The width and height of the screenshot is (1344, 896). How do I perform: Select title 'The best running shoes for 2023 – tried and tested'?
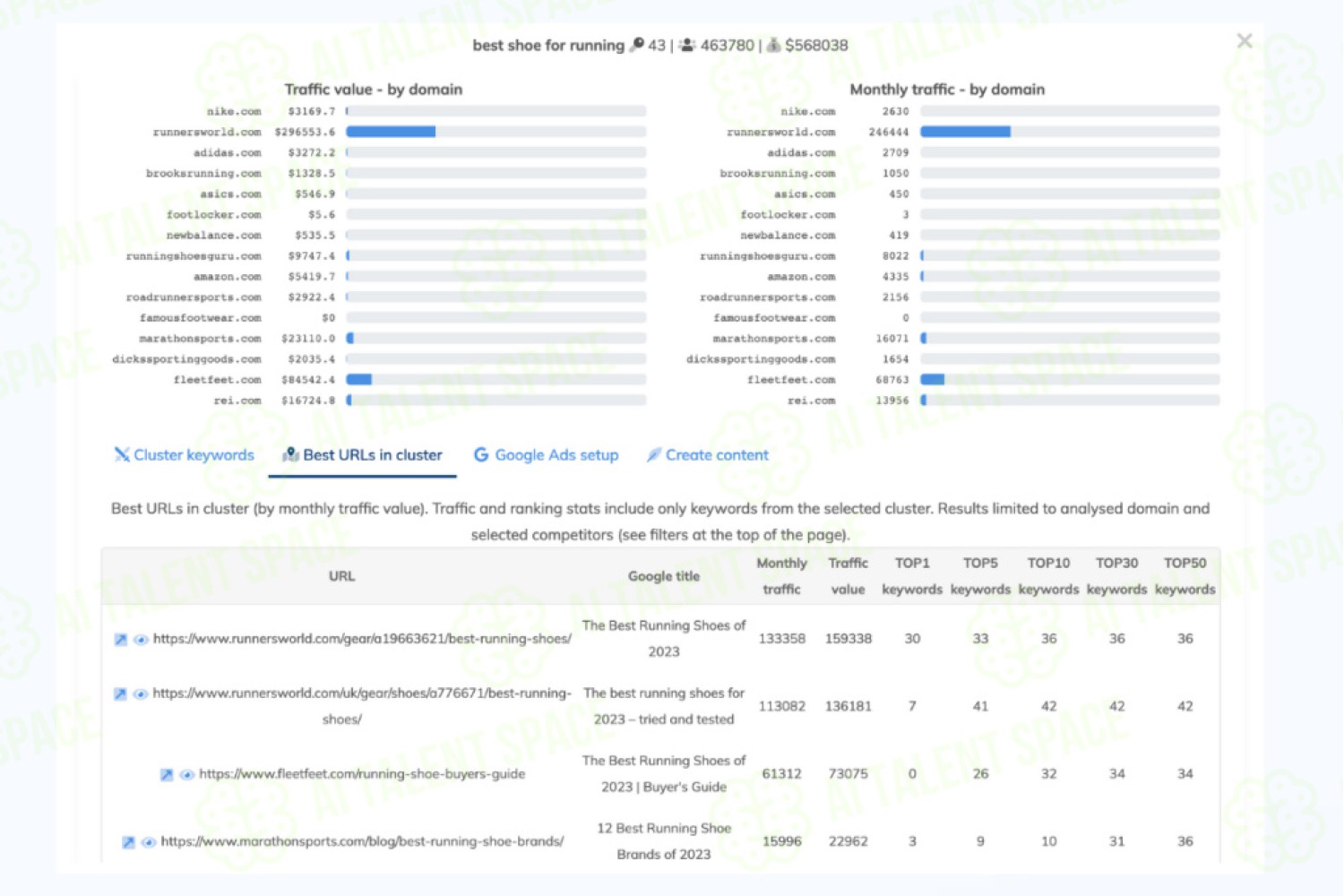tap(664, 706)
